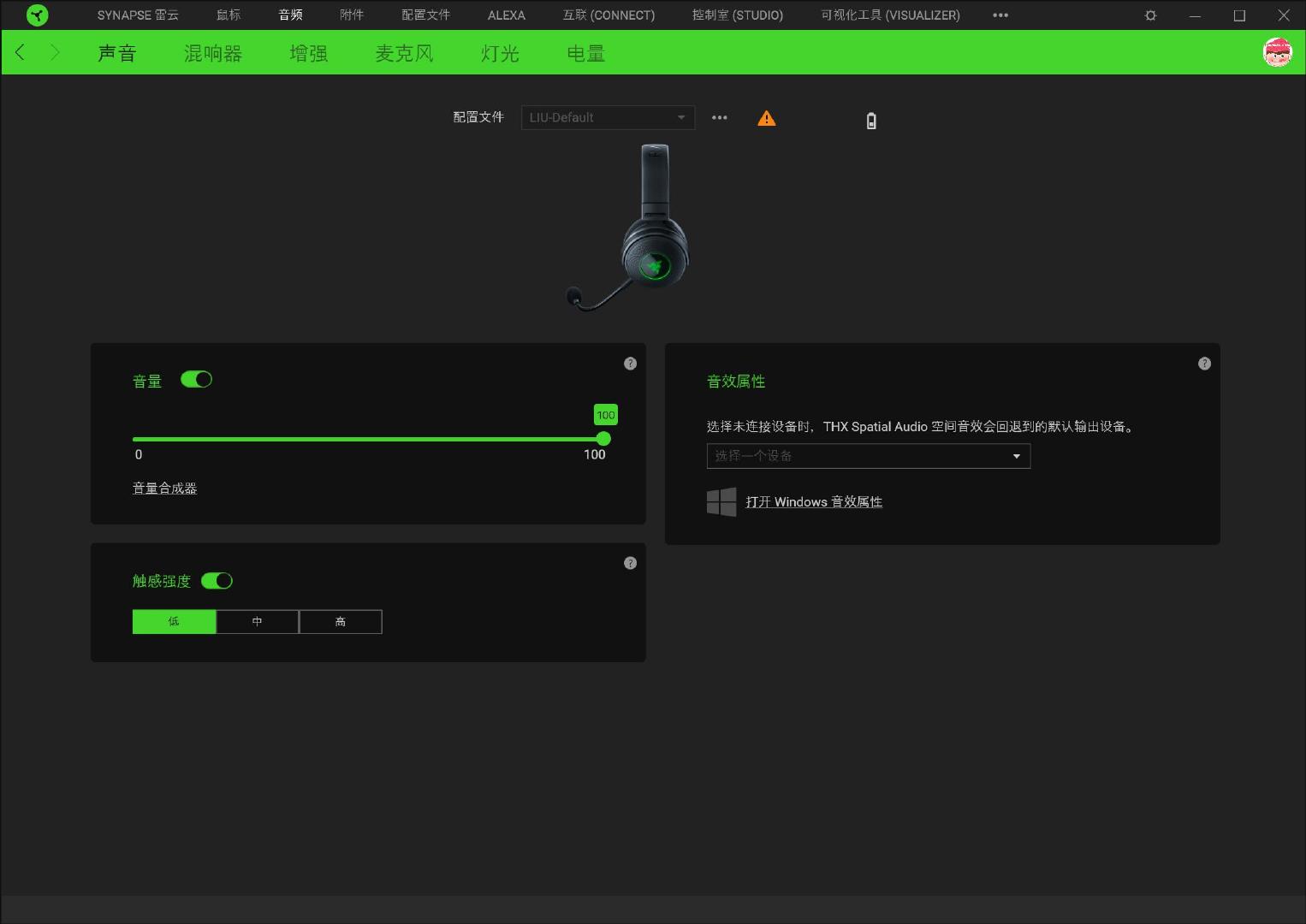Switch to the 麦克风 sub-tab
The height and width of the screenshot is (924, 1306).
(405, 53)
